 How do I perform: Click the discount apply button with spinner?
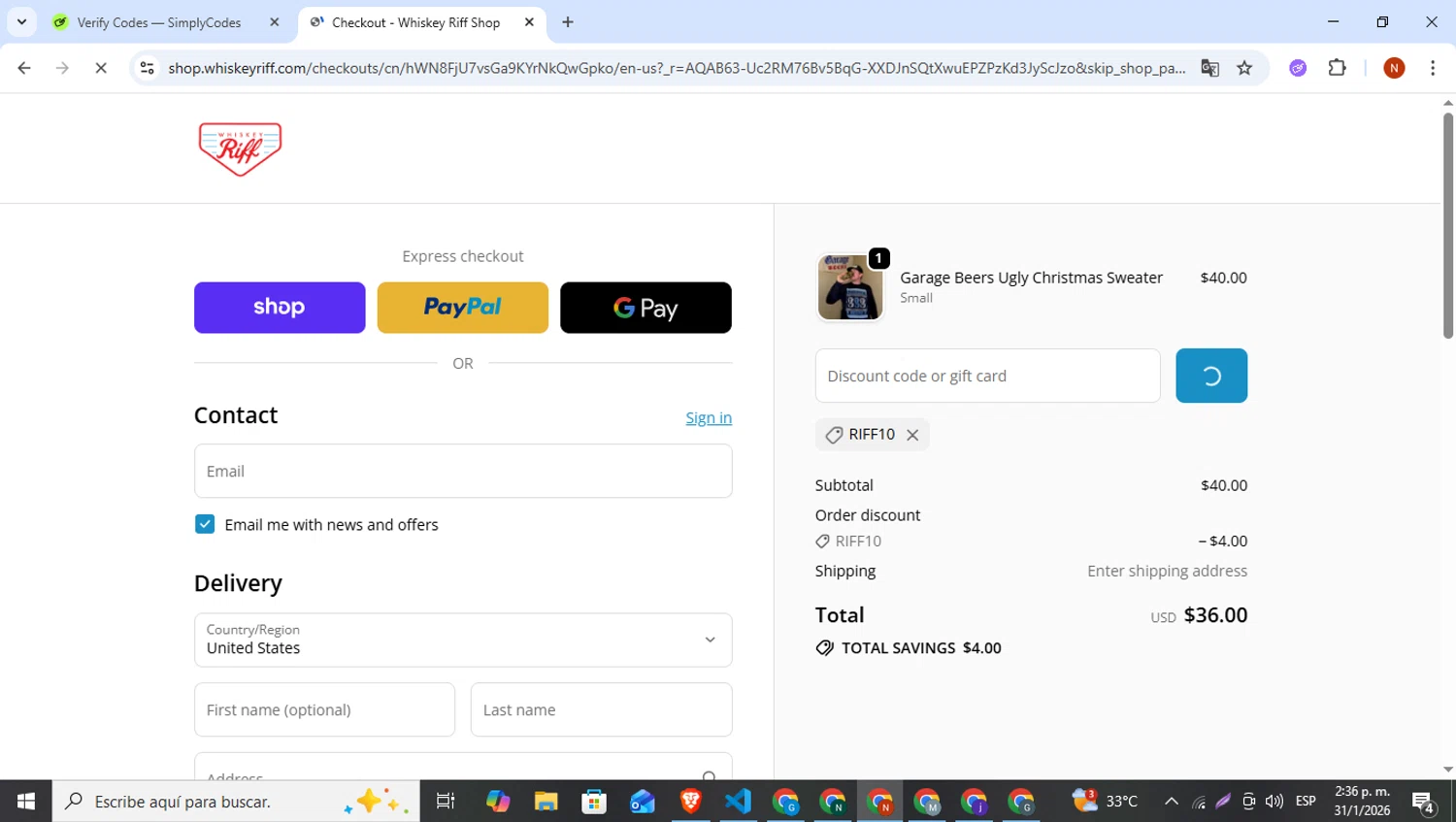click(1211, 376)
